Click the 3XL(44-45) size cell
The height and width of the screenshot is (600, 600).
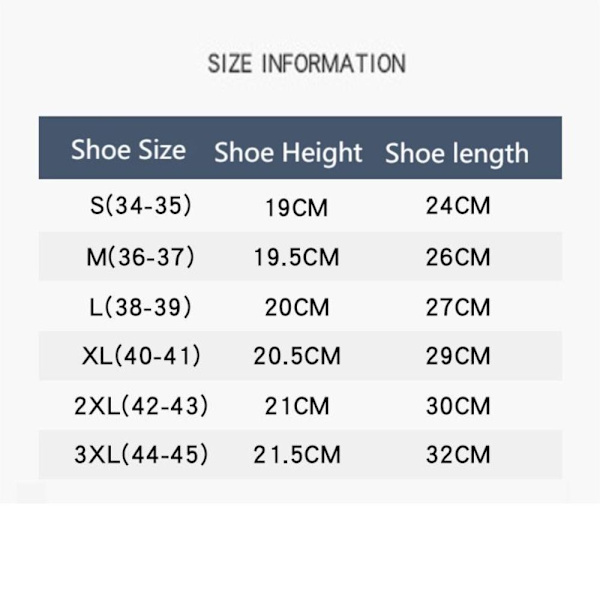pyautogui.click(x=140, y=454)
